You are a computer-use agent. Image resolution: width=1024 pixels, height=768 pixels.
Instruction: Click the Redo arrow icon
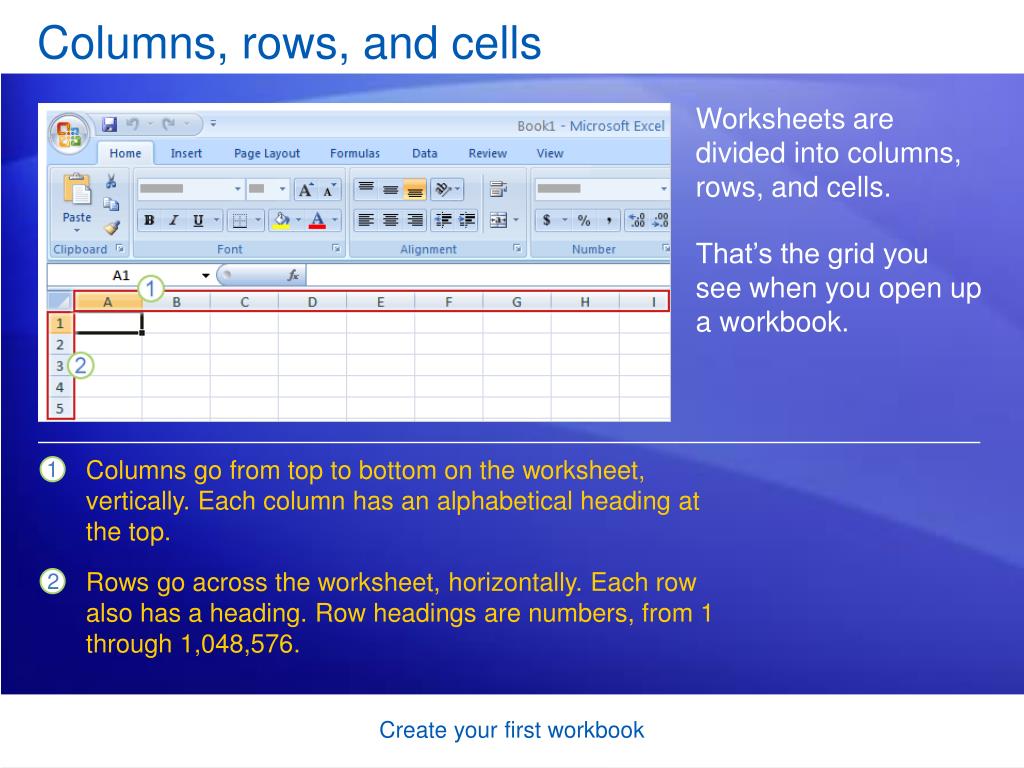(x=169, y=123)
